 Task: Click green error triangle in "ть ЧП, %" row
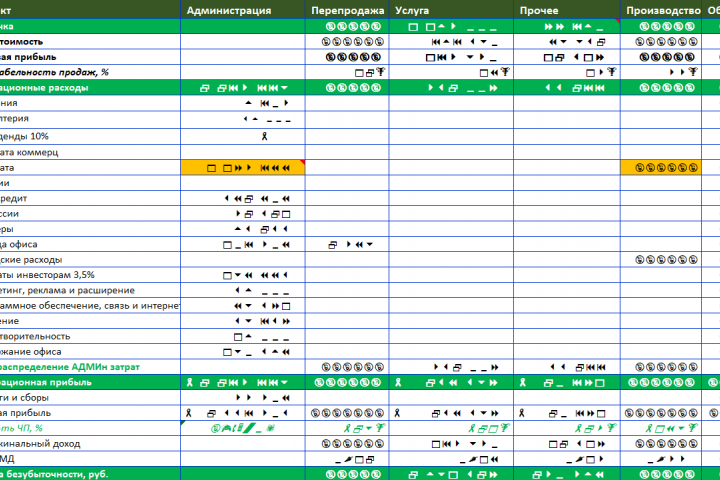coord(183,423)
